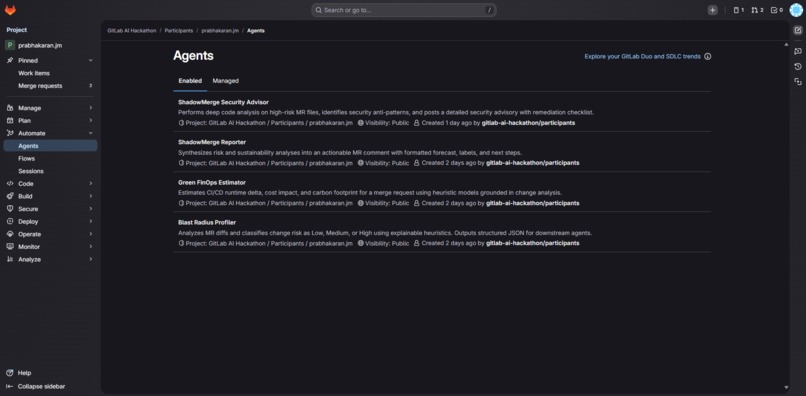Click the Code section icon
The height and width of the screenshot is (396, 806).
tap(10, 184)
